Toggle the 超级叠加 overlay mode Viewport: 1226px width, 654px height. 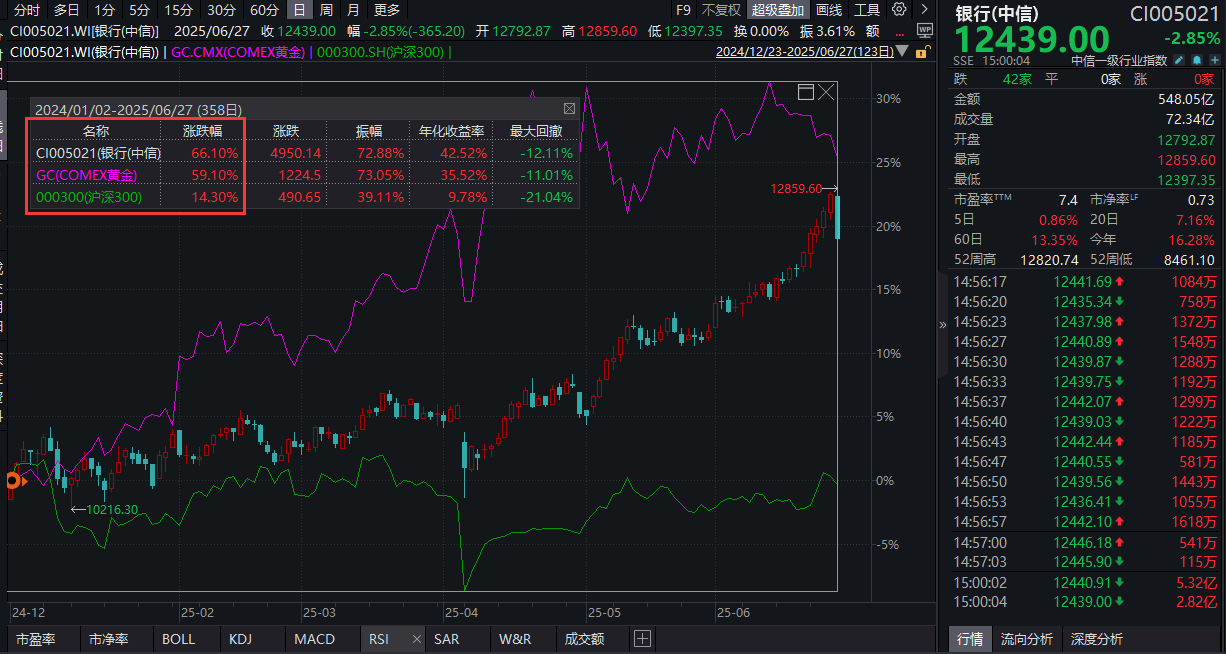pos(778,10)
